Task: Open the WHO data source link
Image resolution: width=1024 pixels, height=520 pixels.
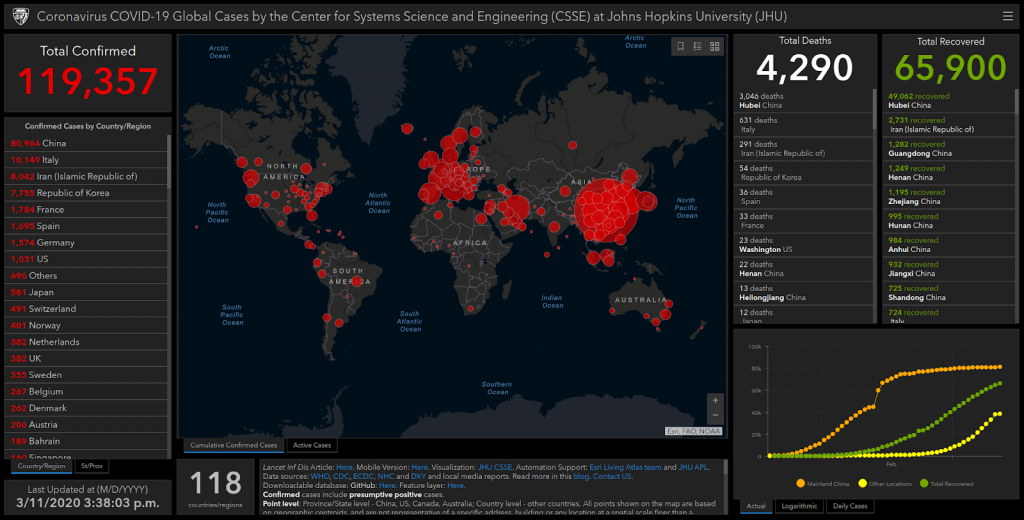Action: tap(320, 476)
